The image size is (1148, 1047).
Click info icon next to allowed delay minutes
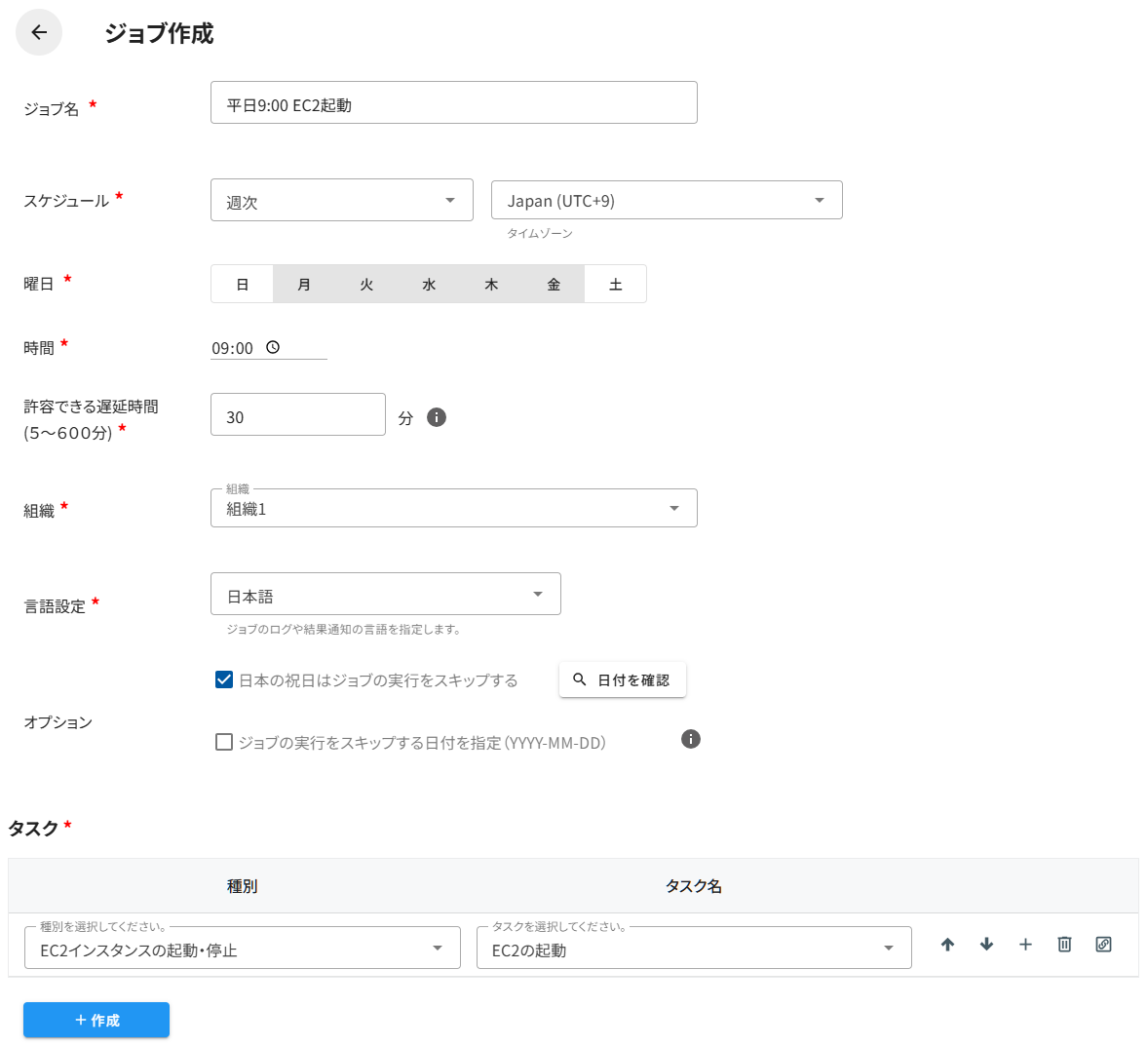coord(437,417)
